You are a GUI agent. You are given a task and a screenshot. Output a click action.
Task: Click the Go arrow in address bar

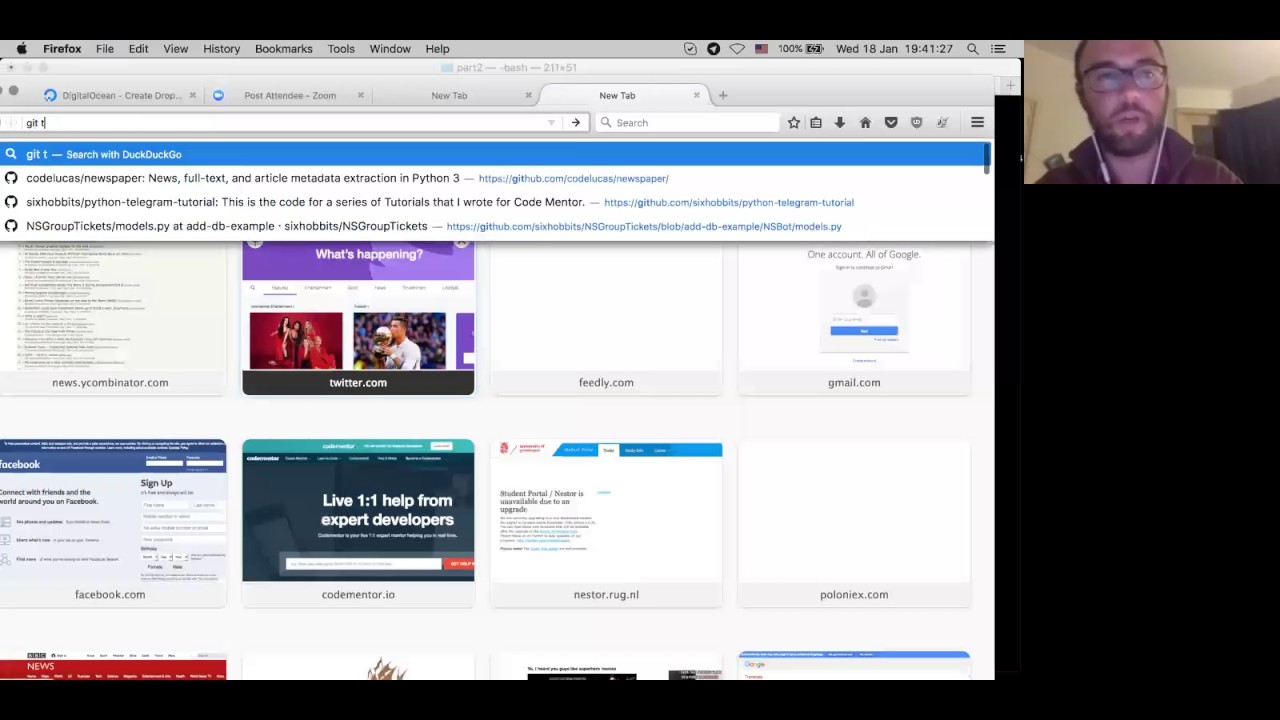point(575,122)
